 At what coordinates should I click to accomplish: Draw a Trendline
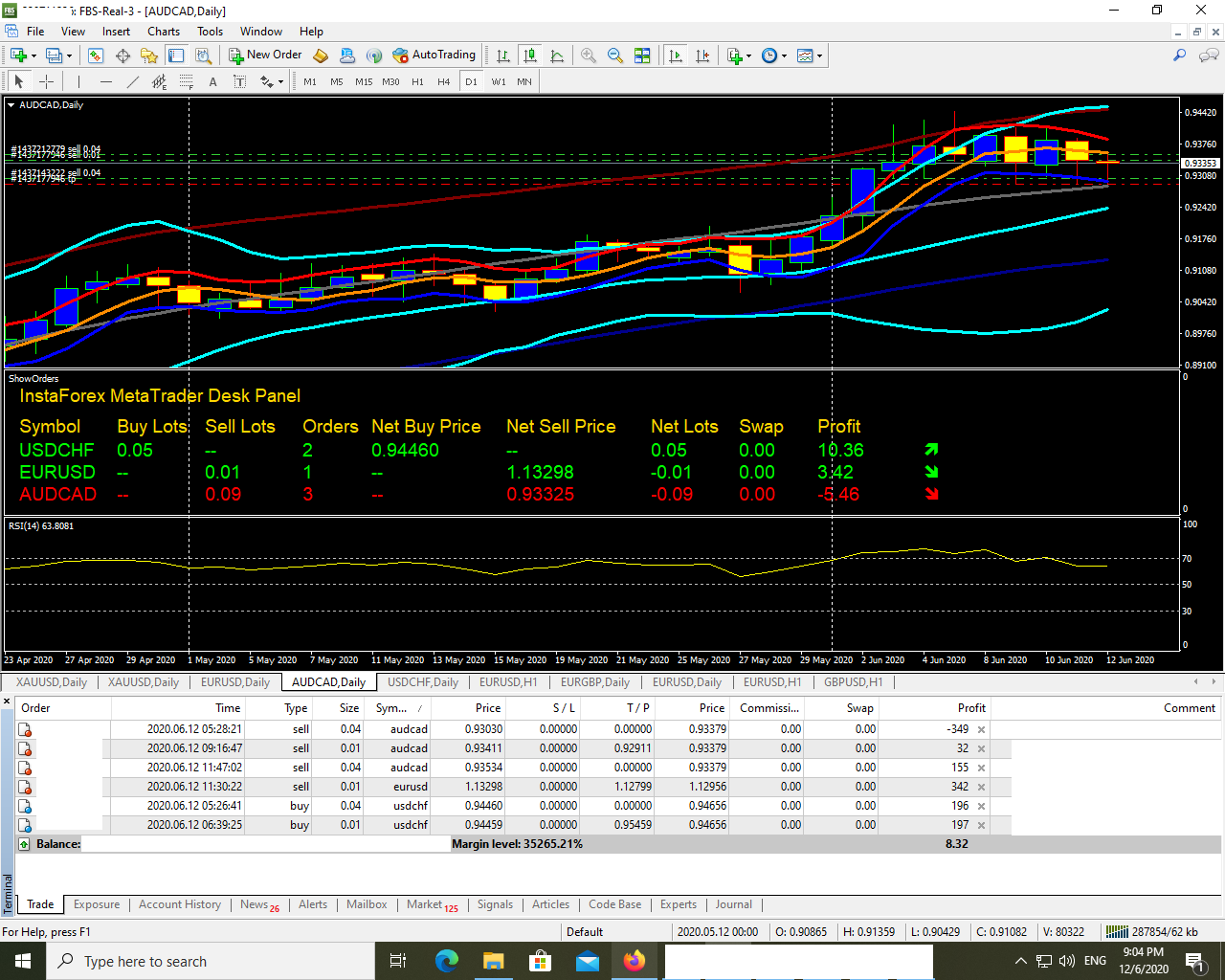(132, 82)
